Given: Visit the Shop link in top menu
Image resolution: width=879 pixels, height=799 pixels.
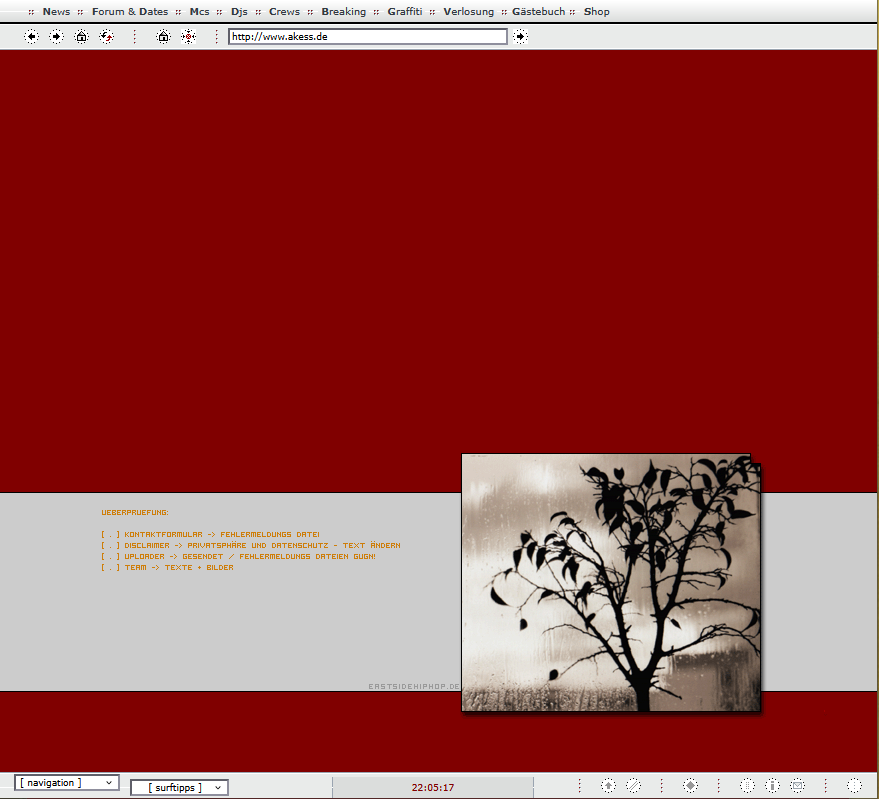Looking at the screenshot, I should (x=596, y=12).
